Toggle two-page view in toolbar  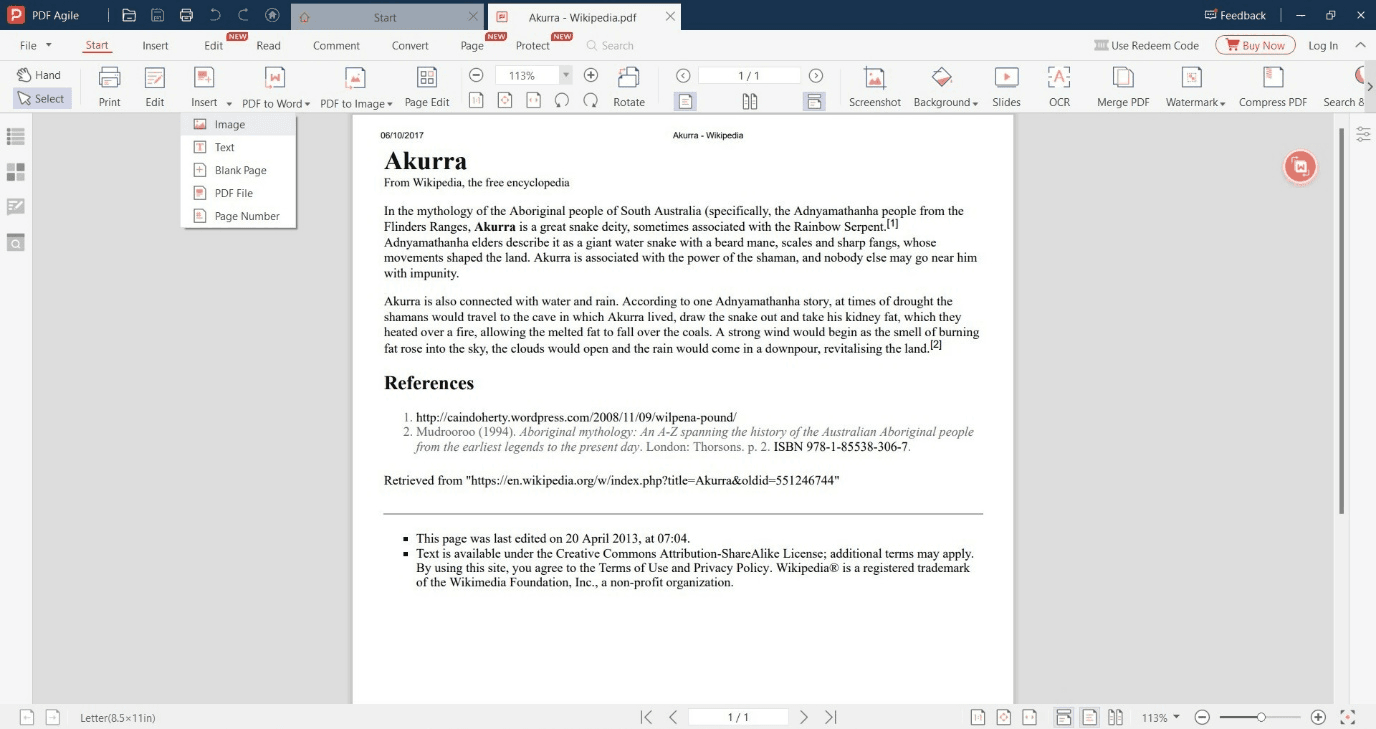[750, 101]
